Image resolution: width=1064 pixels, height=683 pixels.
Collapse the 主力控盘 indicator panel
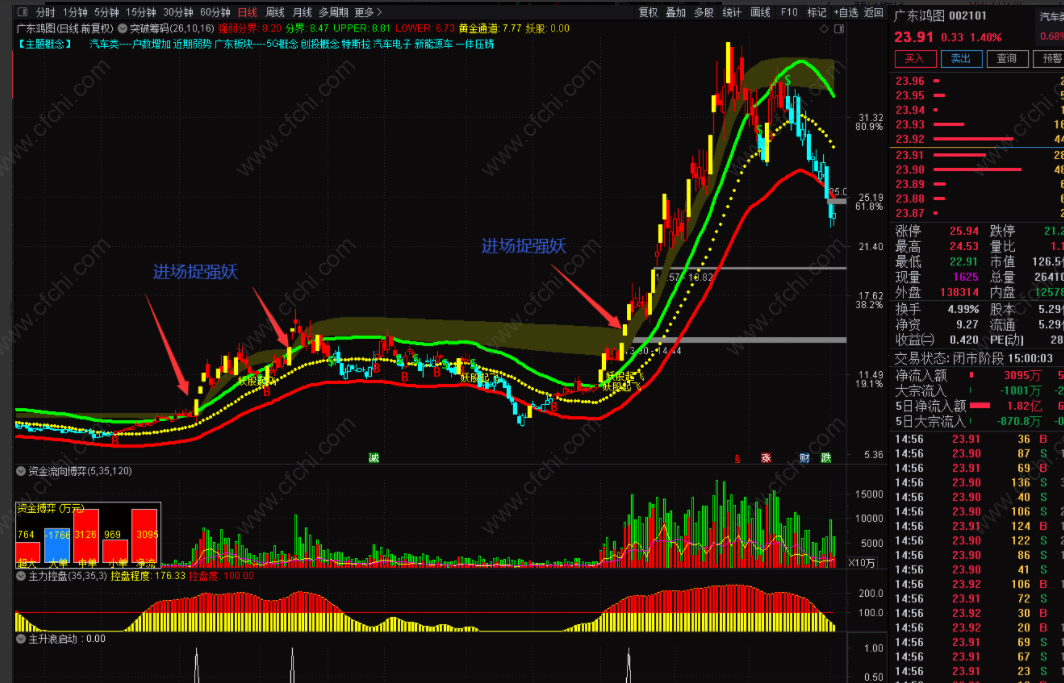tap(21, 576)
